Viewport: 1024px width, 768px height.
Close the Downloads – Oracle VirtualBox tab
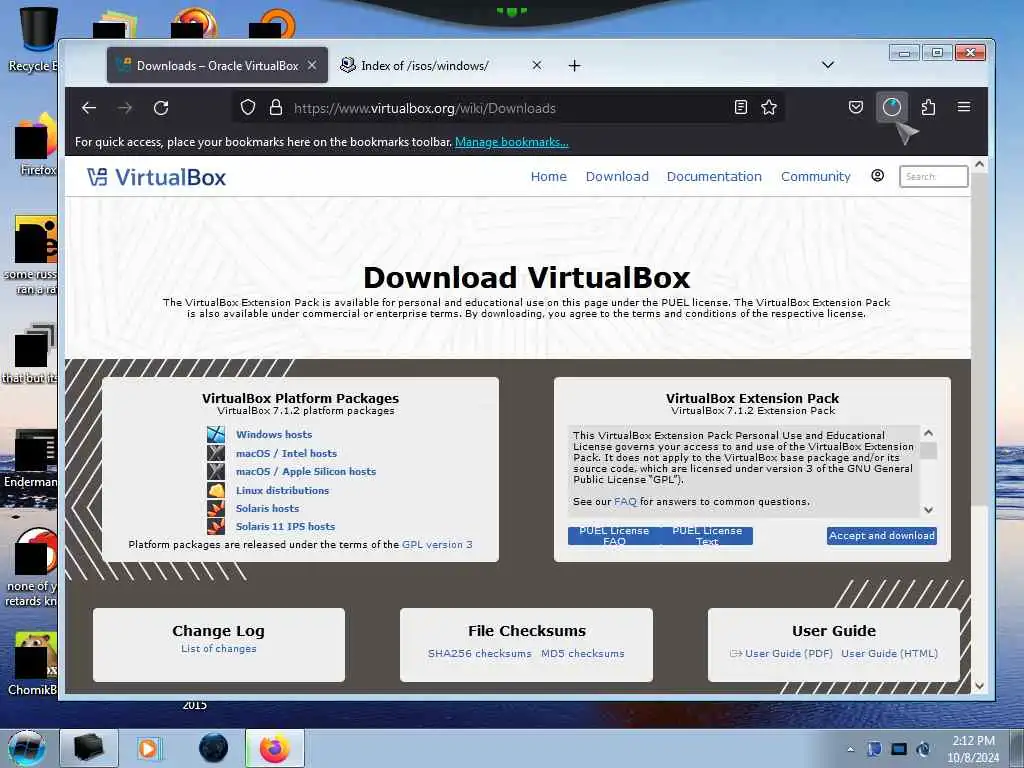(312, 65)
